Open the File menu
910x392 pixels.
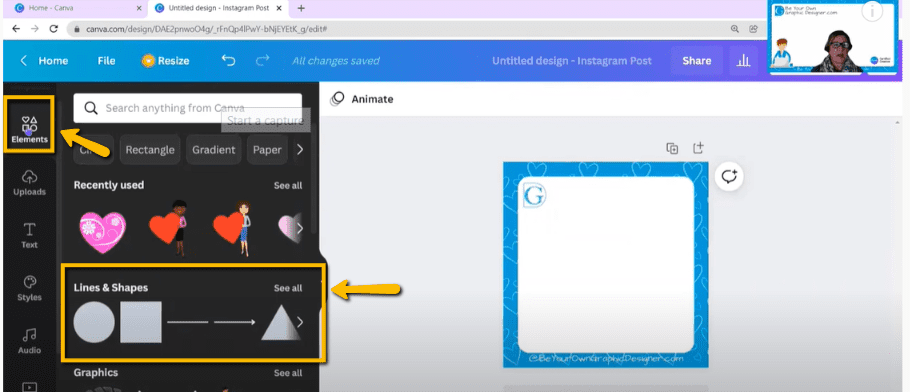106,61
